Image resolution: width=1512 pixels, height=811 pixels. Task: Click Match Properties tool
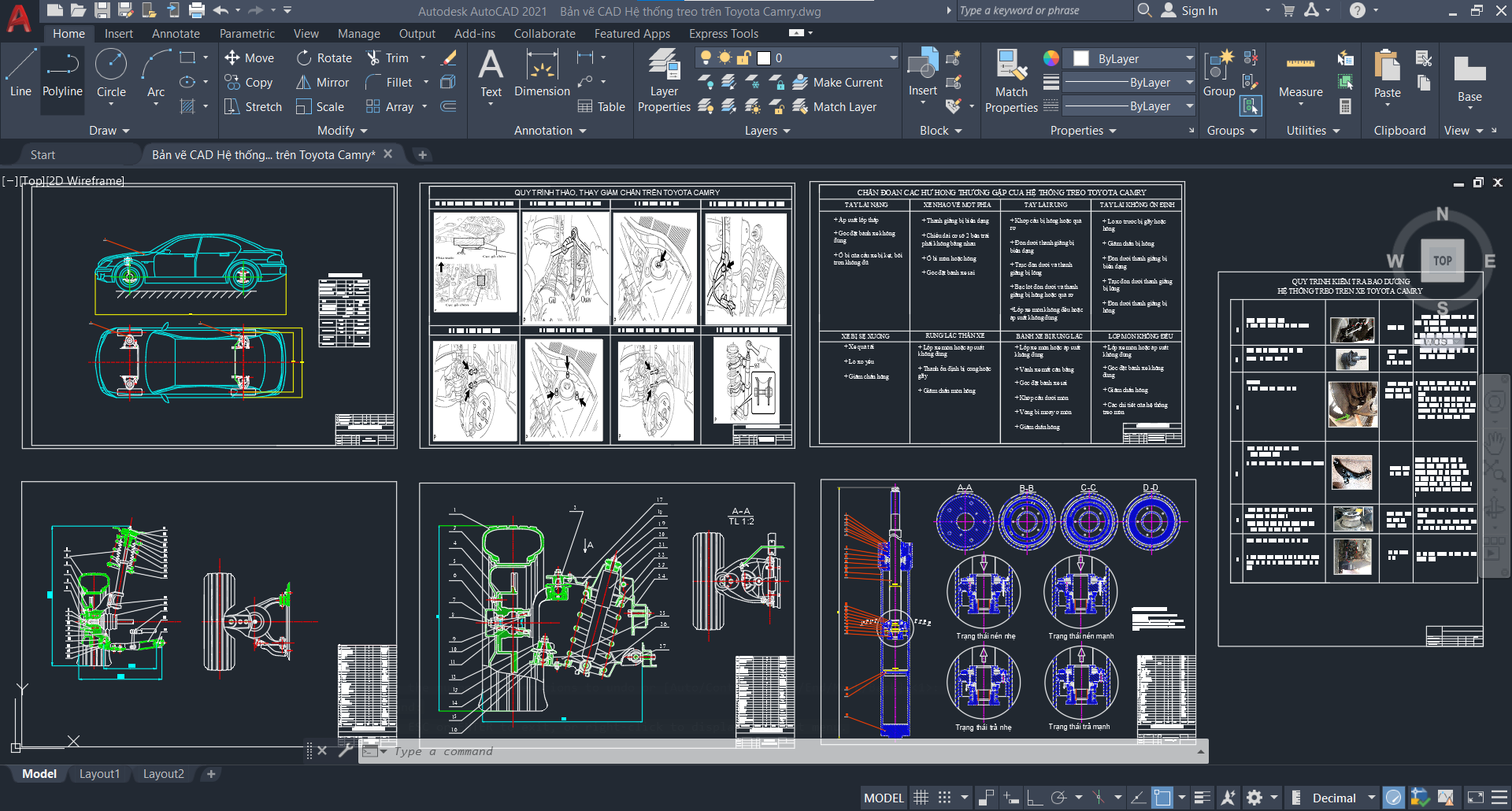pos(1011,80)
